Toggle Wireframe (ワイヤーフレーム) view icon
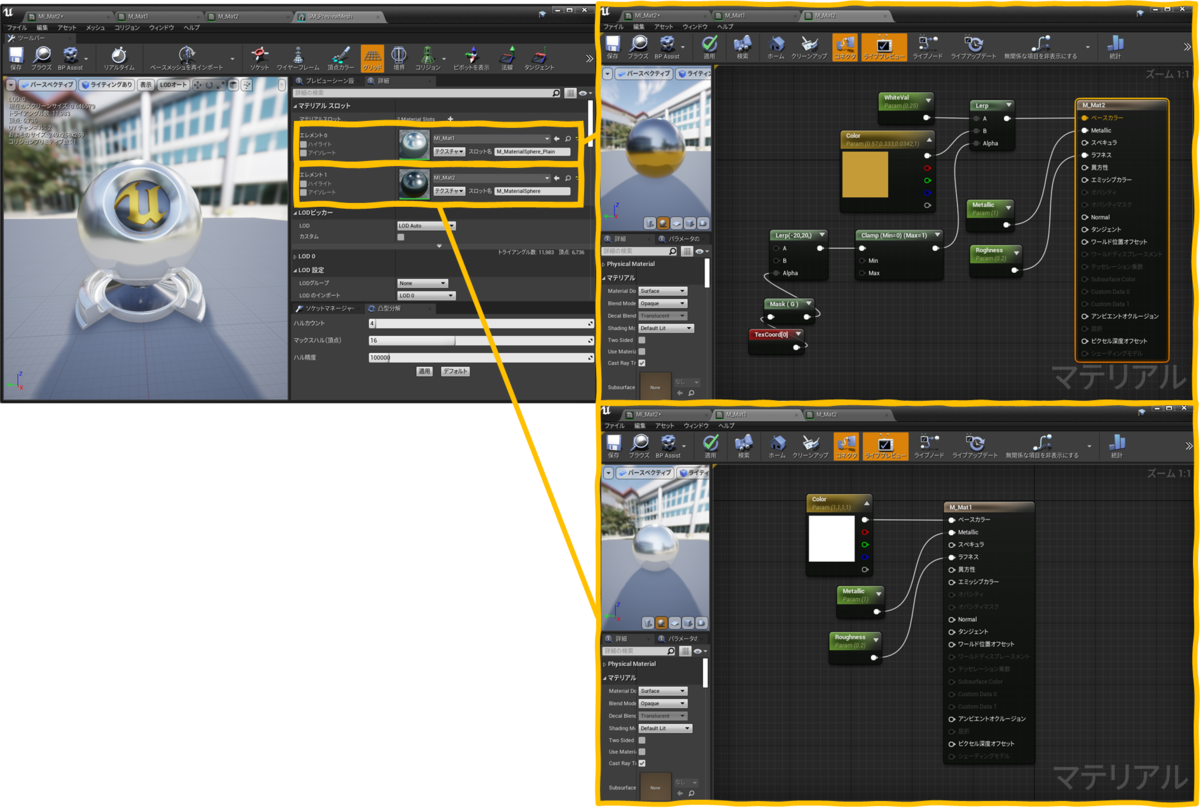Viewport: 1200px width, 808px height. [297, 58]
